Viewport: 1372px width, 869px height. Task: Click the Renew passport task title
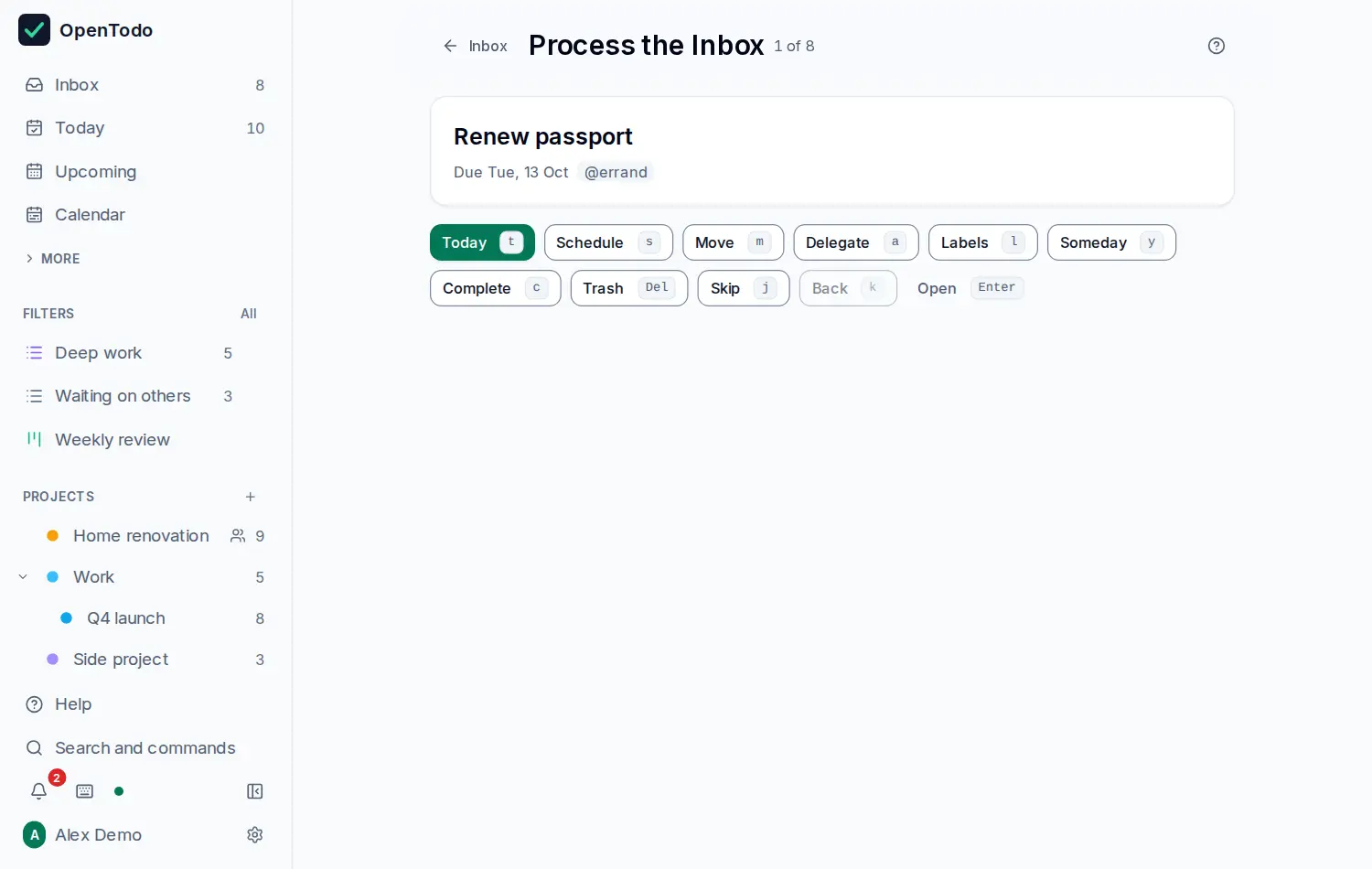[x=543, y=137]
